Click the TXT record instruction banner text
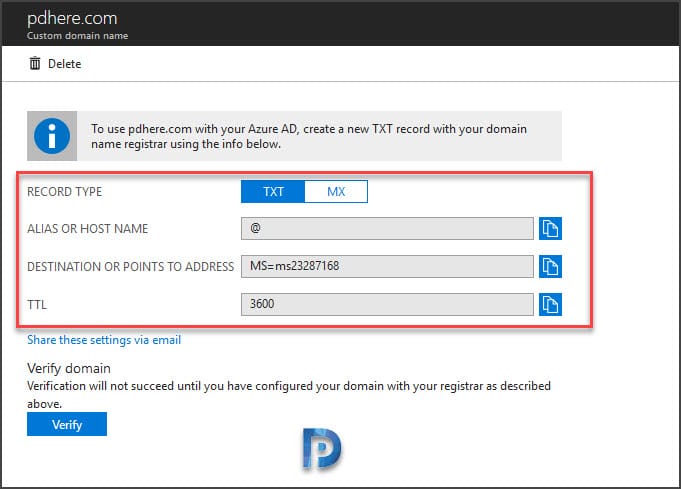Viewport: 681px width, 489px height. pyautogui.click(x=308, y=136)
